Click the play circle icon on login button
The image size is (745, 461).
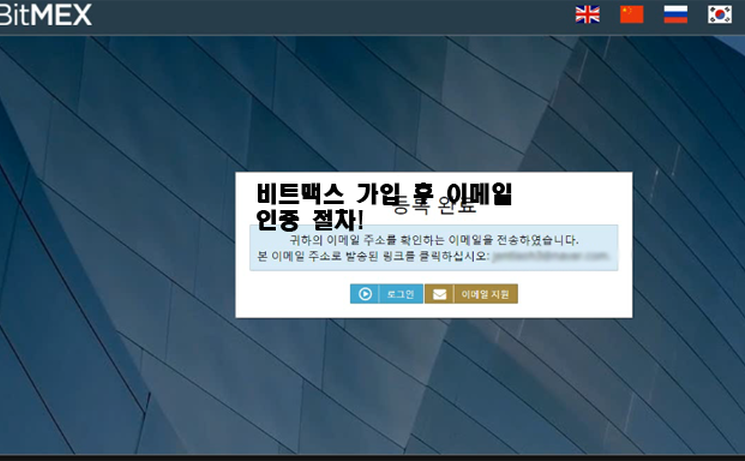(365, 294)
